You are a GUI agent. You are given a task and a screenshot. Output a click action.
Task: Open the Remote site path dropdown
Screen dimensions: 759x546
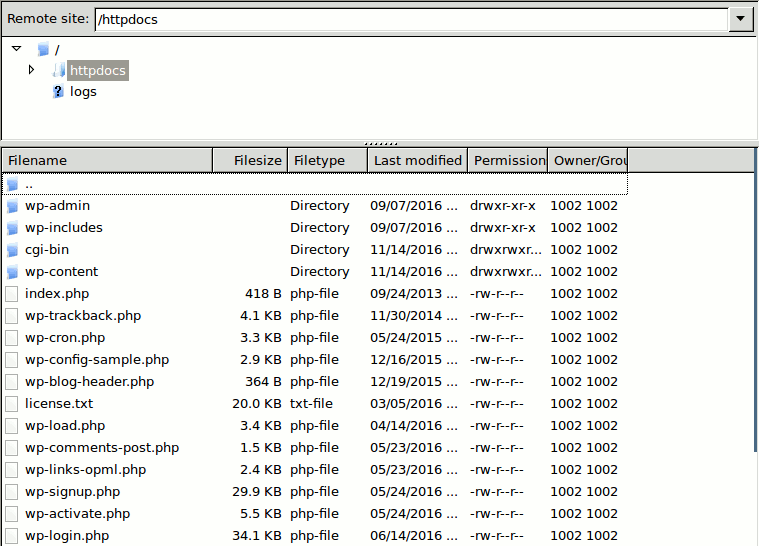pyautogui.click(x=741, y=19)
